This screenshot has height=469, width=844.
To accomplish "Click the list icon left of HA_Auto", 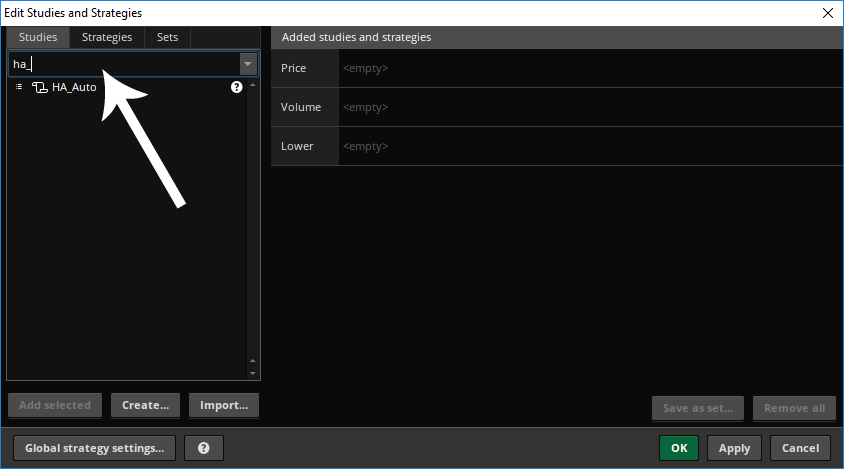I will (19, 87).
